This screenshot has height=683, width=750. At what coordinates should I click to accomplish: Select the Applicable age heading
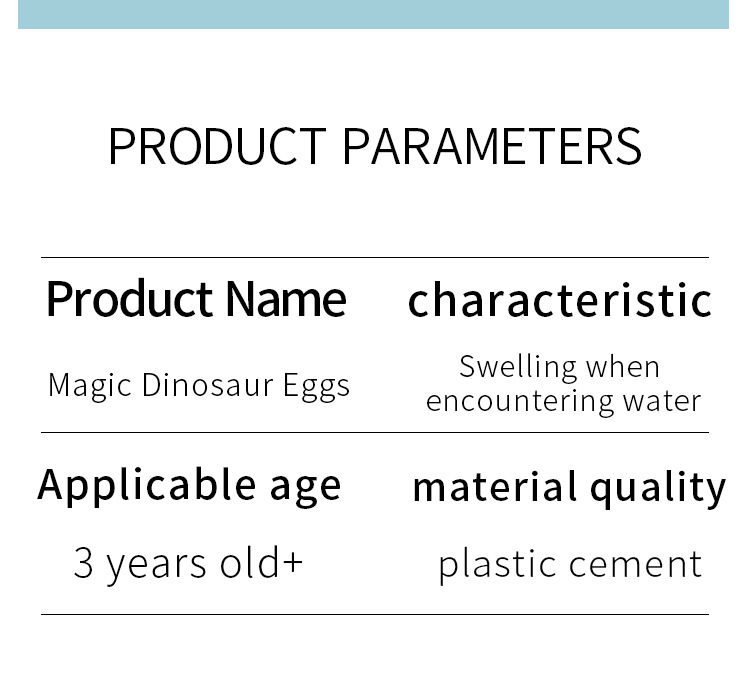click(x=189, y=485)
